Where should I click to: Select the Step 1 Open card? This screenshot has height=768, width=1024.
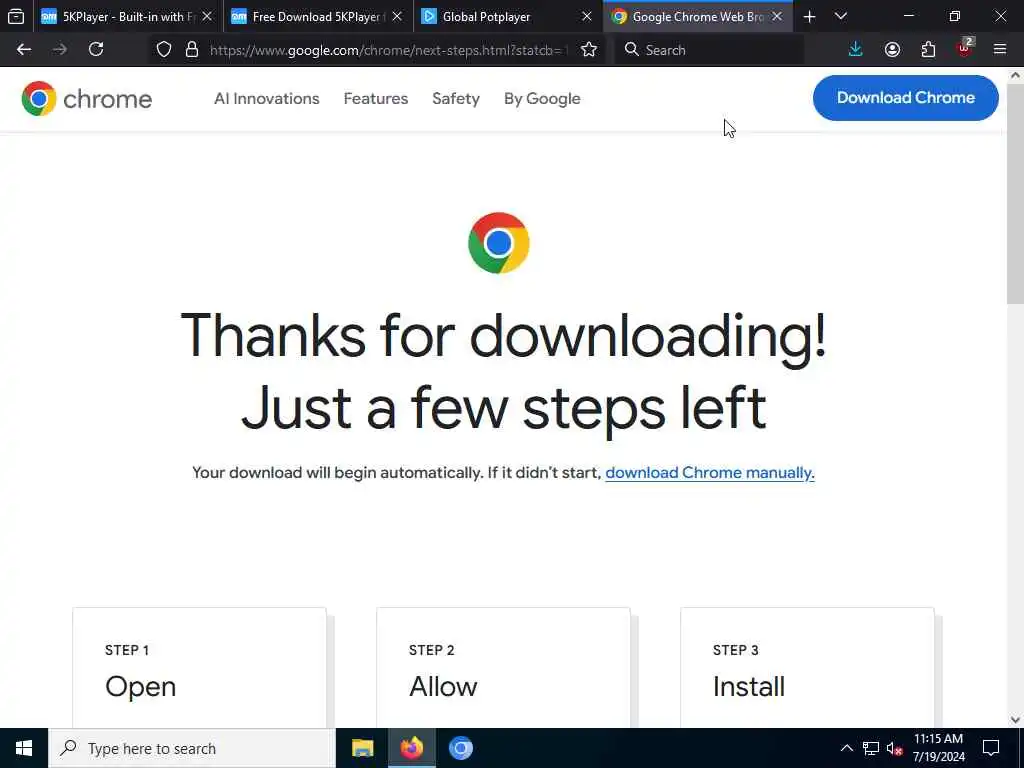coord(199,667)
